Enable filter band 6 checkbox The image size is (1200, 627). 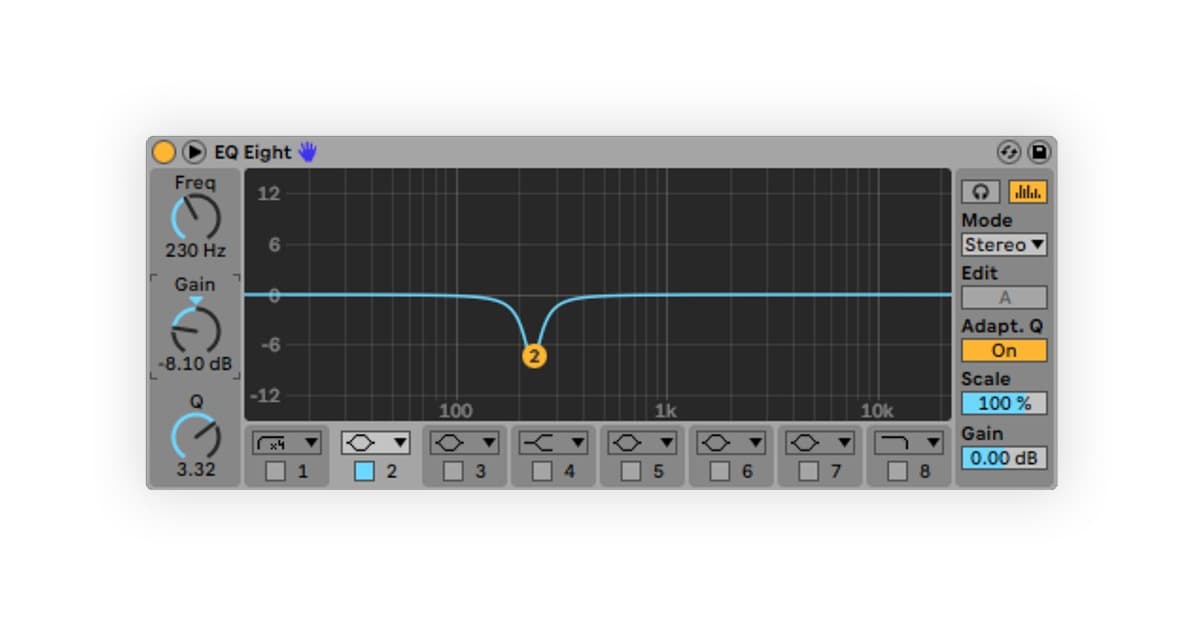pyautogui.click(x=720, y=471)
